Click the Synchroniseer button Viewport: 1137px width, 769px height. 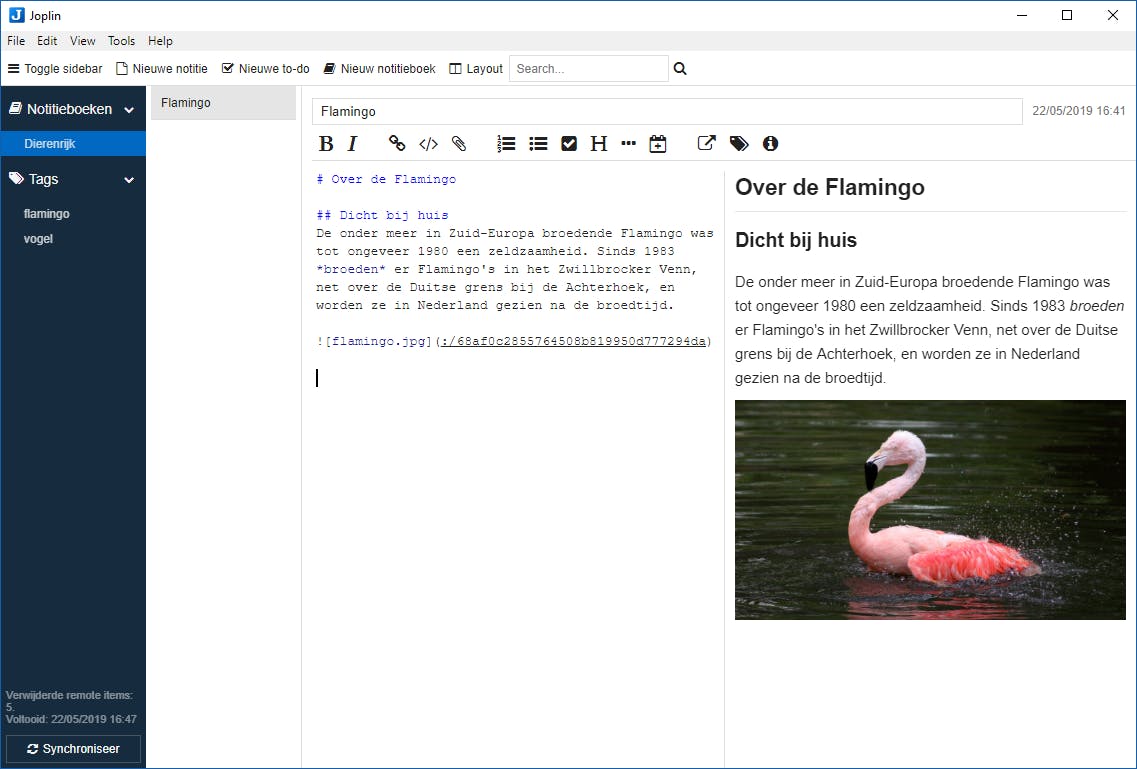tap(73, 749)
